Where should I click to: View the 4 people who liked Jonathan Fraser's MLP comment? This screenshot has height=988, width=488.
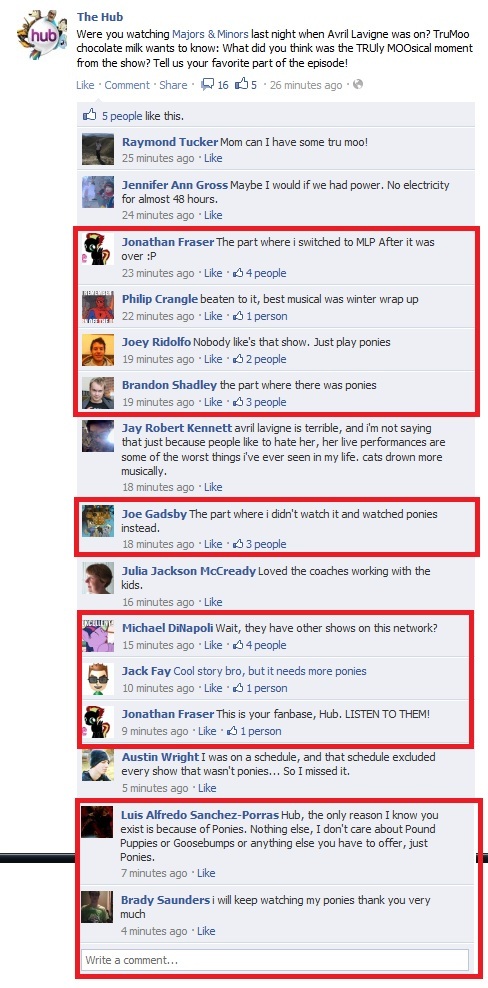click(260, 273)
